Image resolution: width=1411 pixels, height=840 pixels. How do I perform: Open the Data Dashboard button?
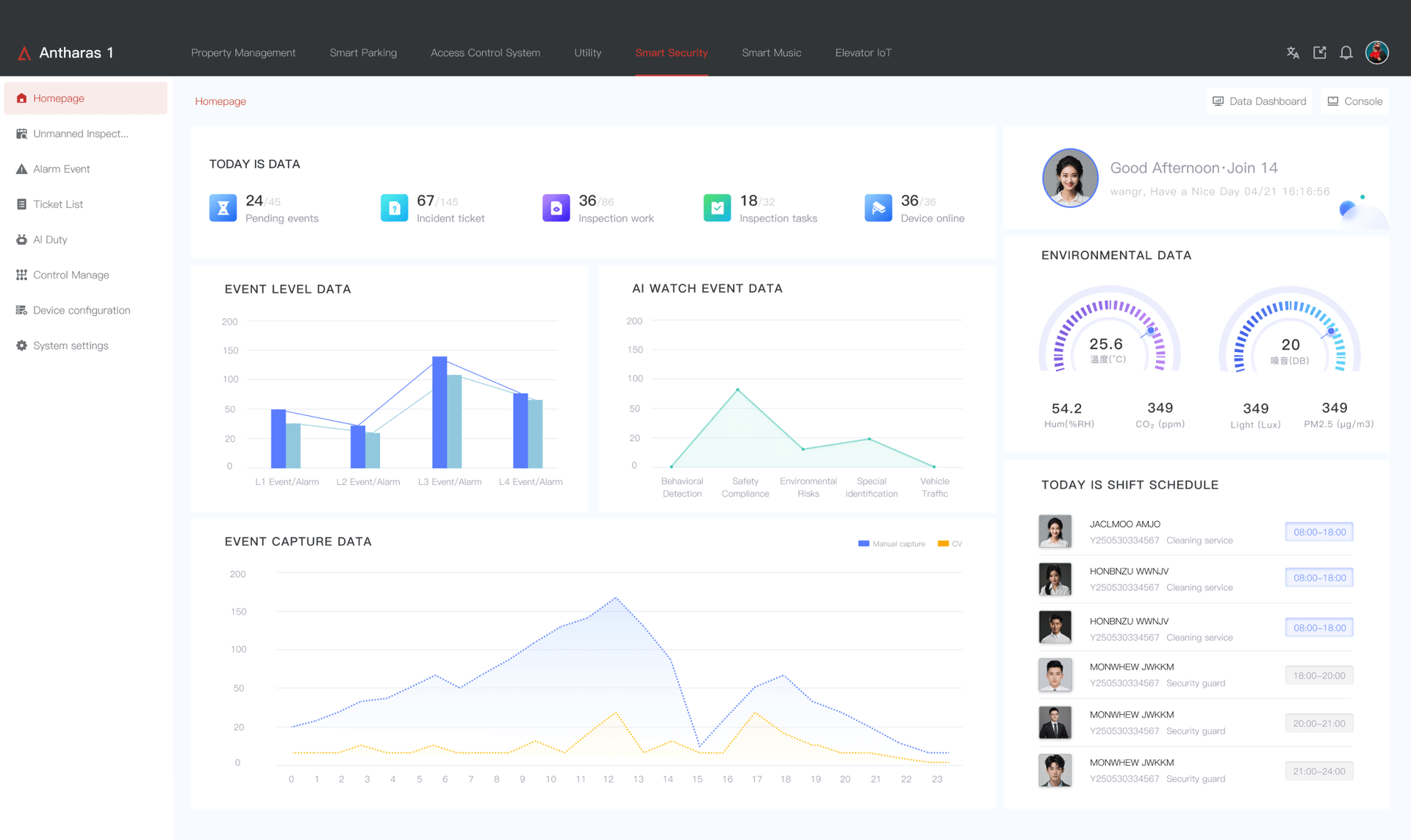(x=1260, y=101)
